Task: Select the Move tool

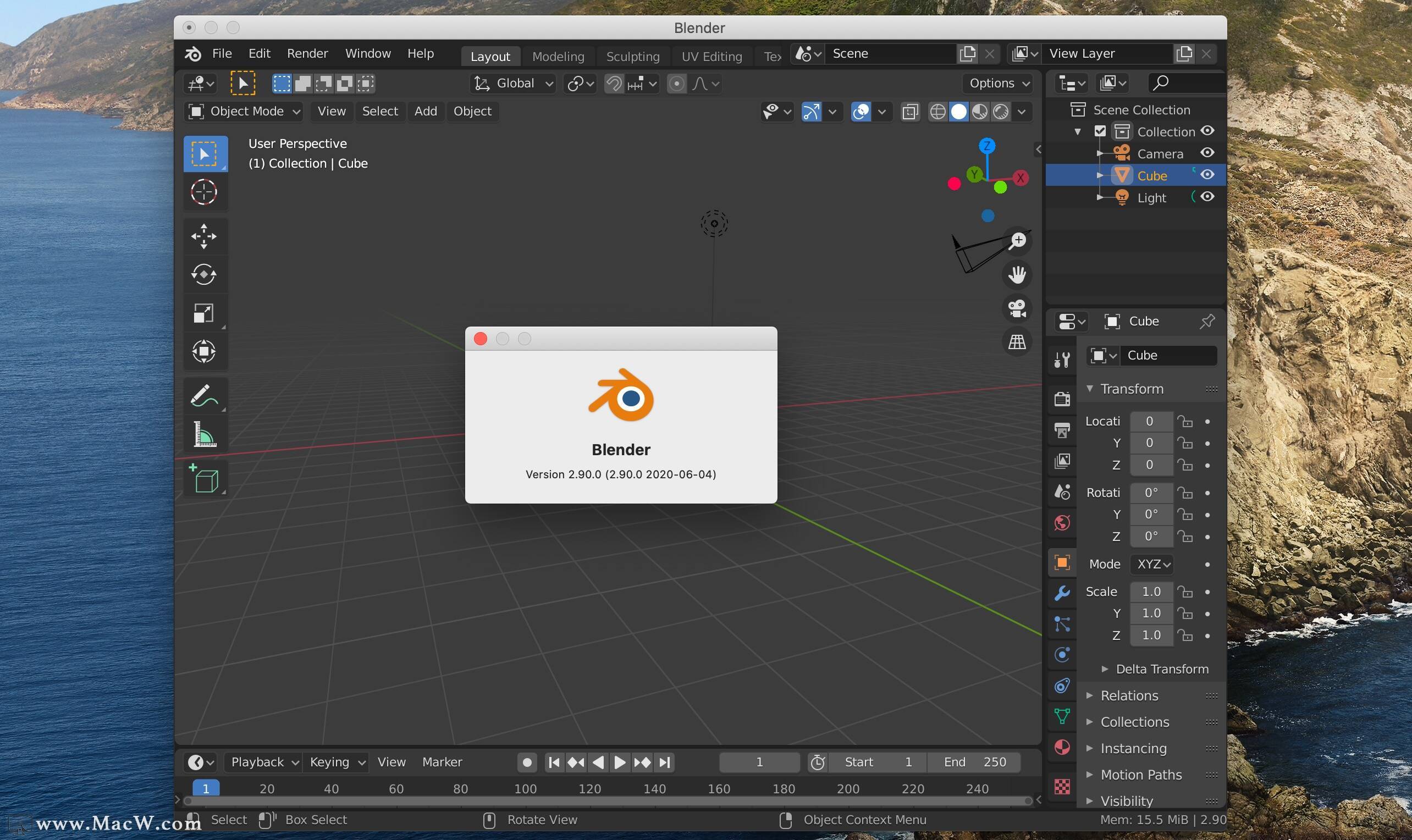Action: 204,236
